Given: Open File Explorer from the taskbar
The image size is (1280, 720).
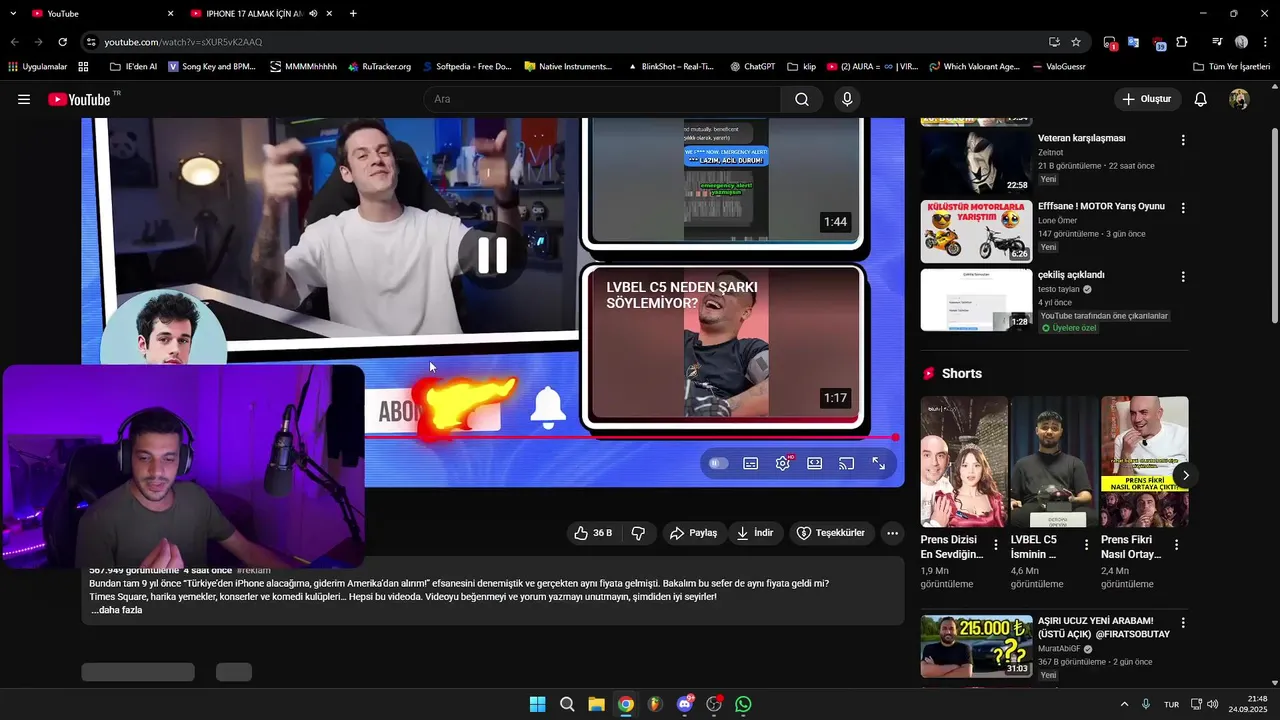Looking at the screenshot, I should tap(596, 704).
